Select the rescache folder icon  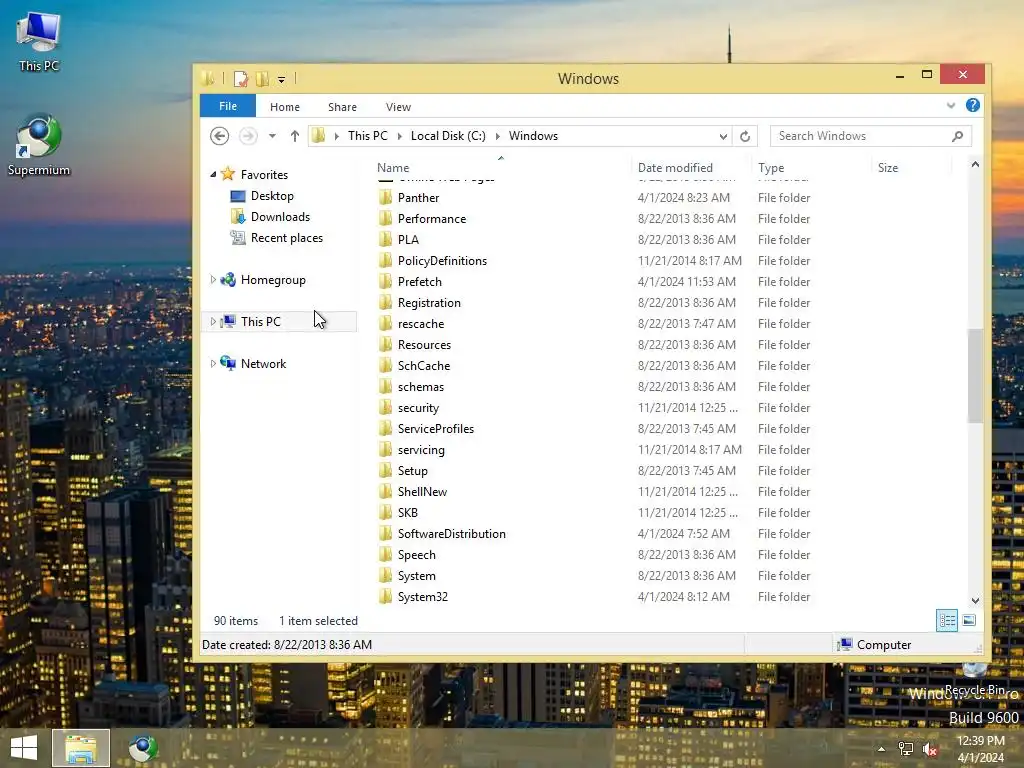[386, 323]
